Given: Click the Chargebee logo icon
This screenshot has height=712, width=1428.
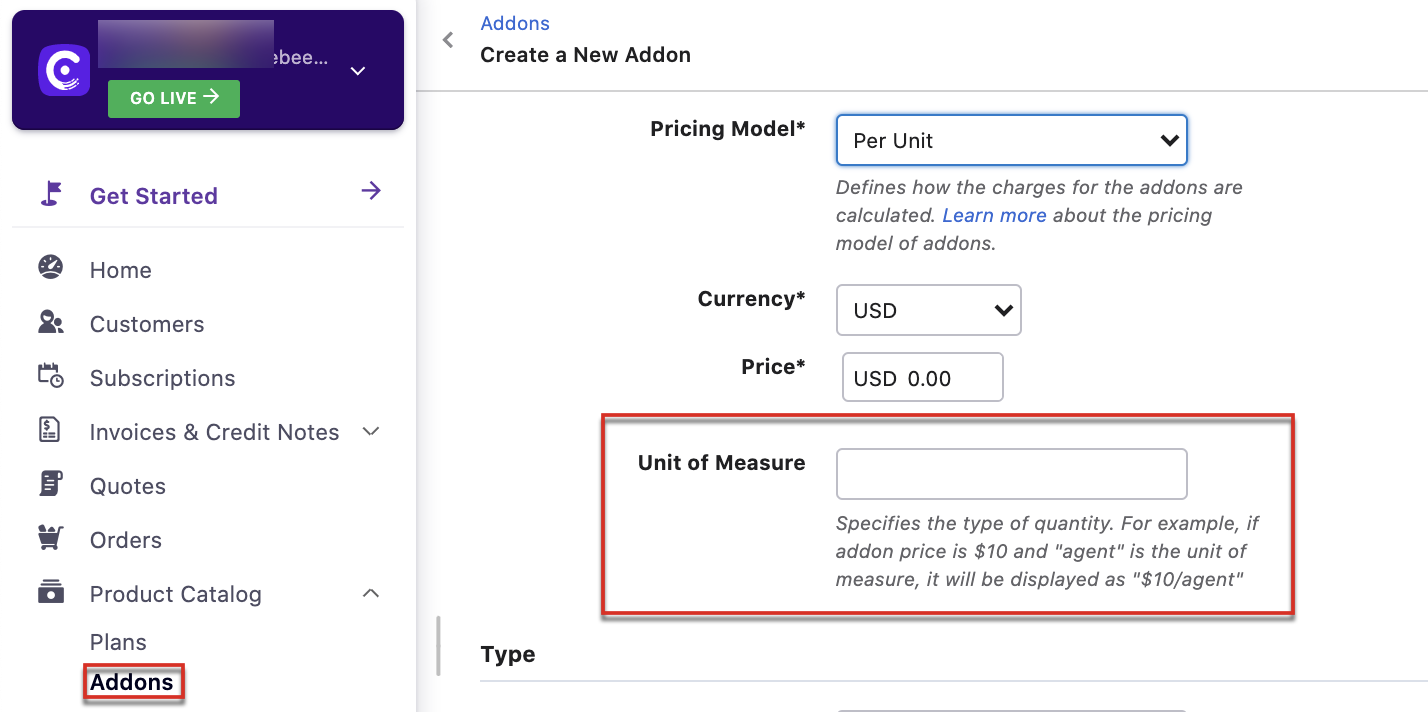Looking at the screenshot, I should point(64,70).
